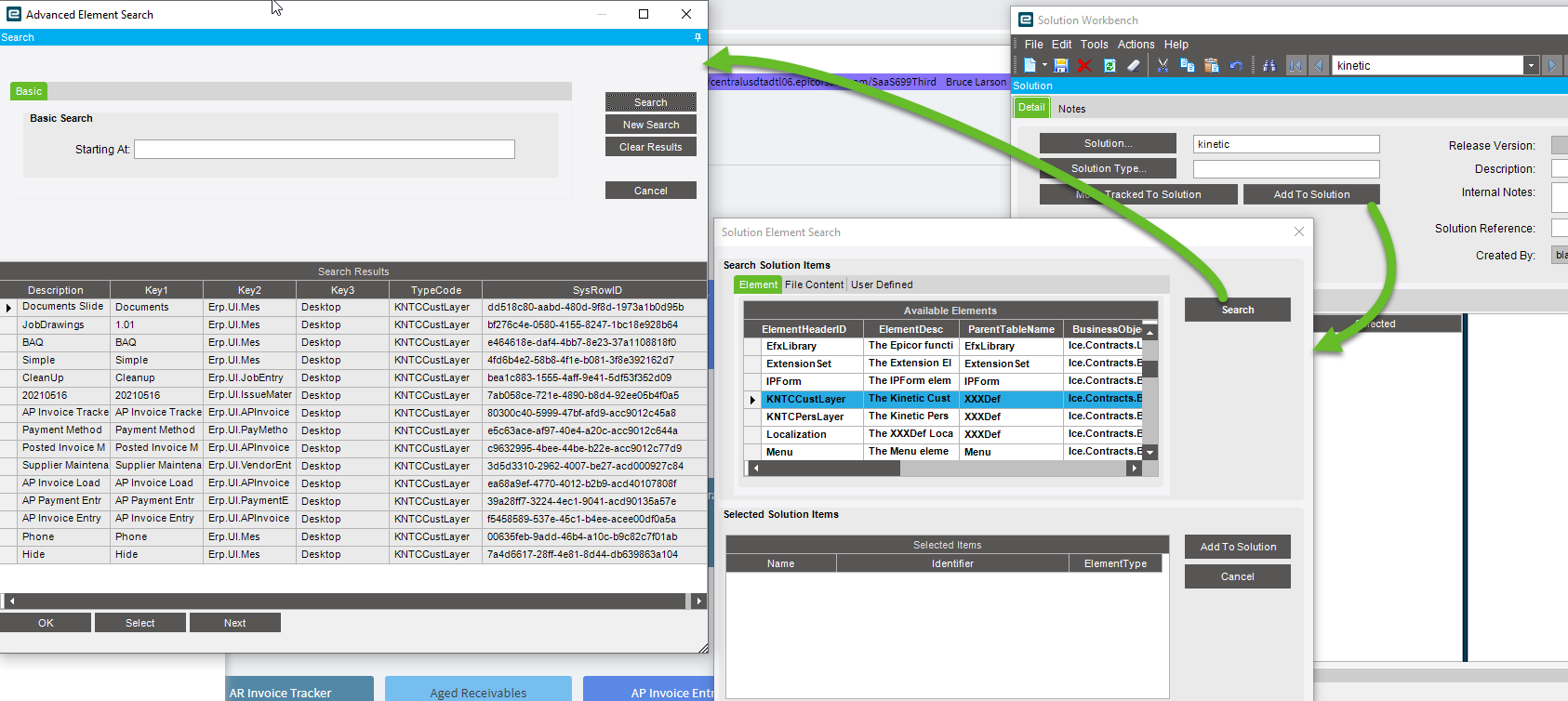
Task: Open the Edit menu in Solution Workbench
Action: pyautogui.click(x=1062, y=44)
